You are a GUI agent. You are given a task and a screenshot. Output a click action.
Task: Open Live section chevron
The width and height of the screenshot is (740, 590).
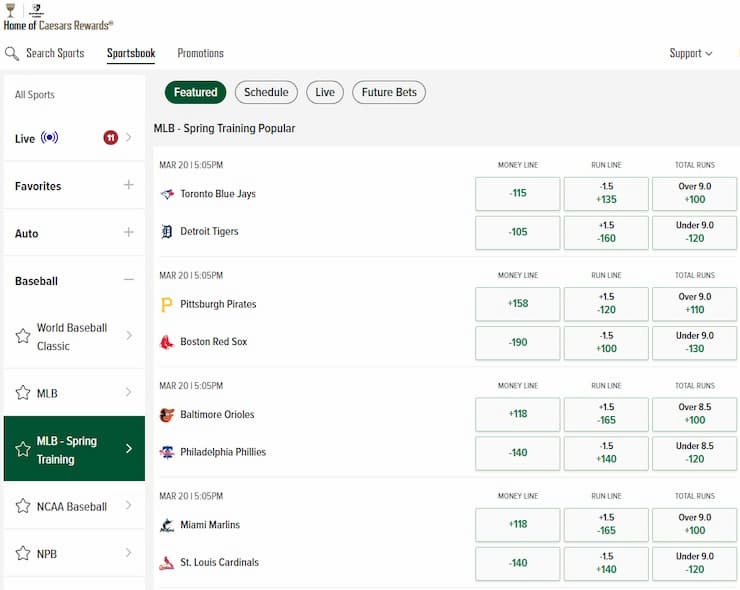[x=128, y=137]
